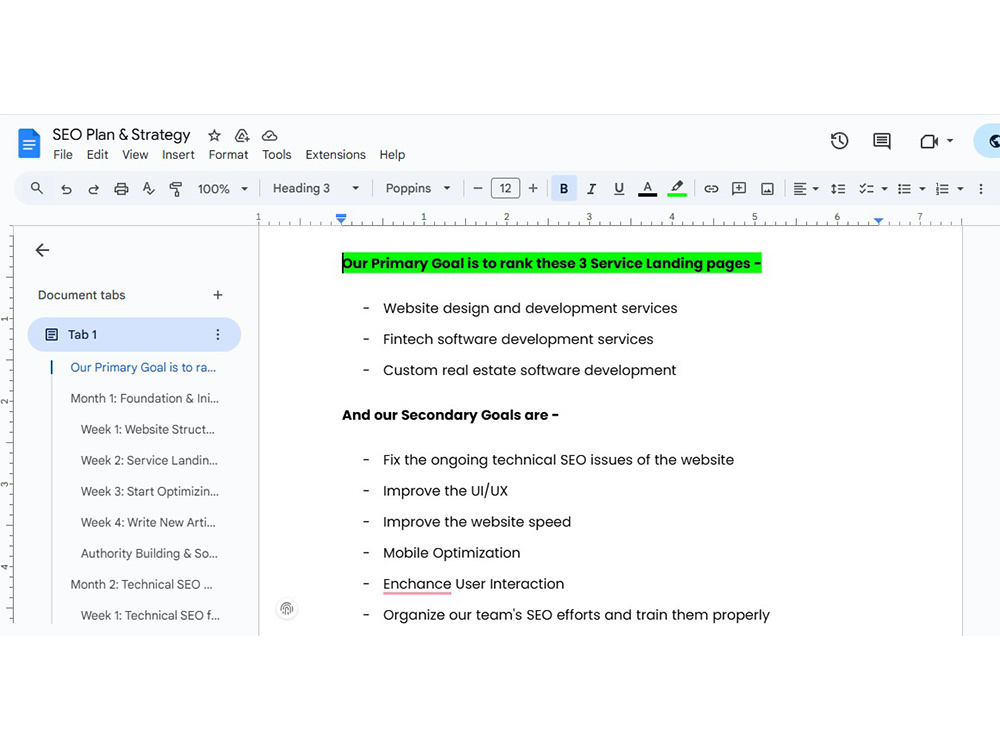Open the Format menu
Image resolution: width=1000 pixels, height=750 pixels.
[228, 154]
